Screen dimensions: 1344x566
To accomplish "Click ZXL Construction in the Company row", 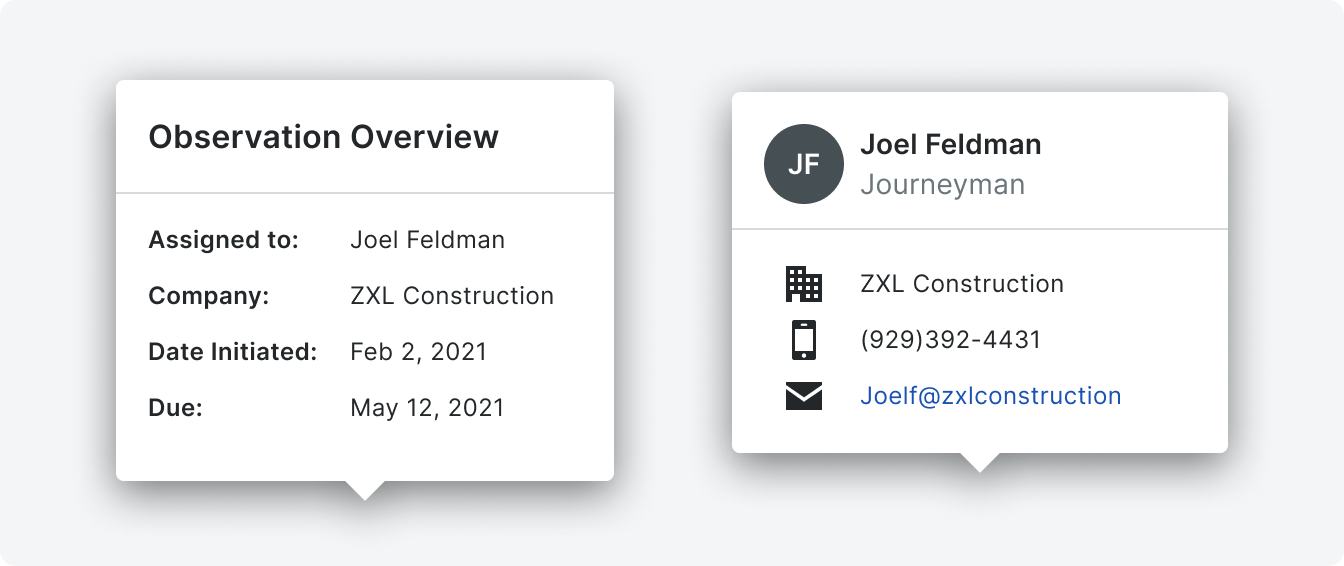I will pyautogui.click(x=451, y=296).
